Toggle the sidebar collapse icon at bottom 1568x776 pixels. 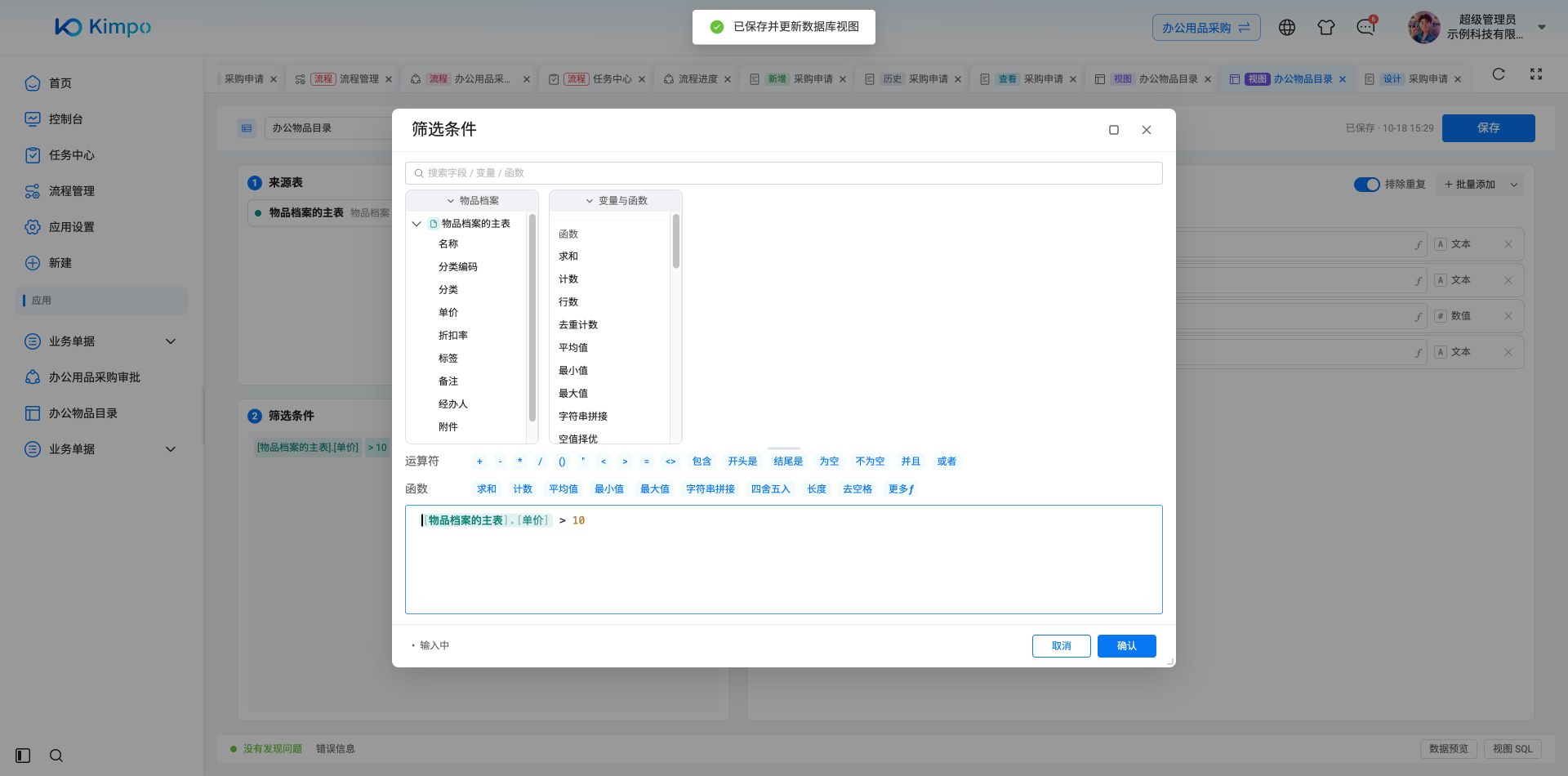(23, 756)
